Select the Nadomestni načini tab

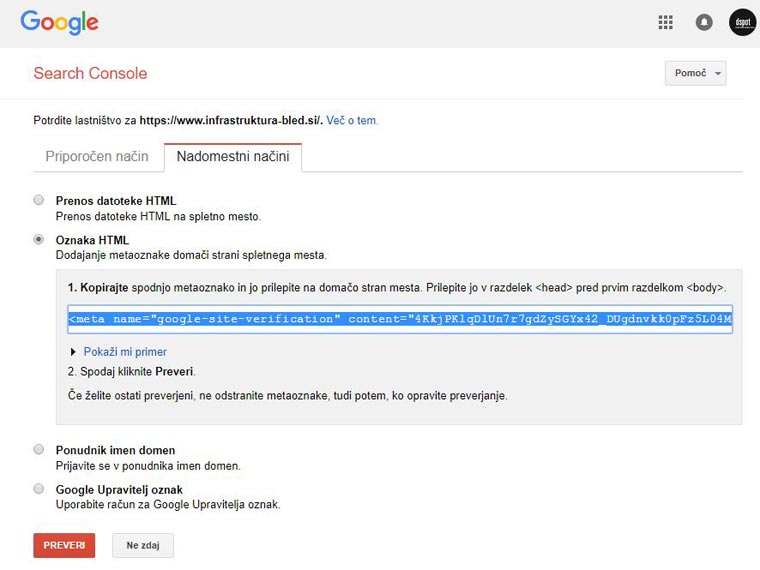233,156
